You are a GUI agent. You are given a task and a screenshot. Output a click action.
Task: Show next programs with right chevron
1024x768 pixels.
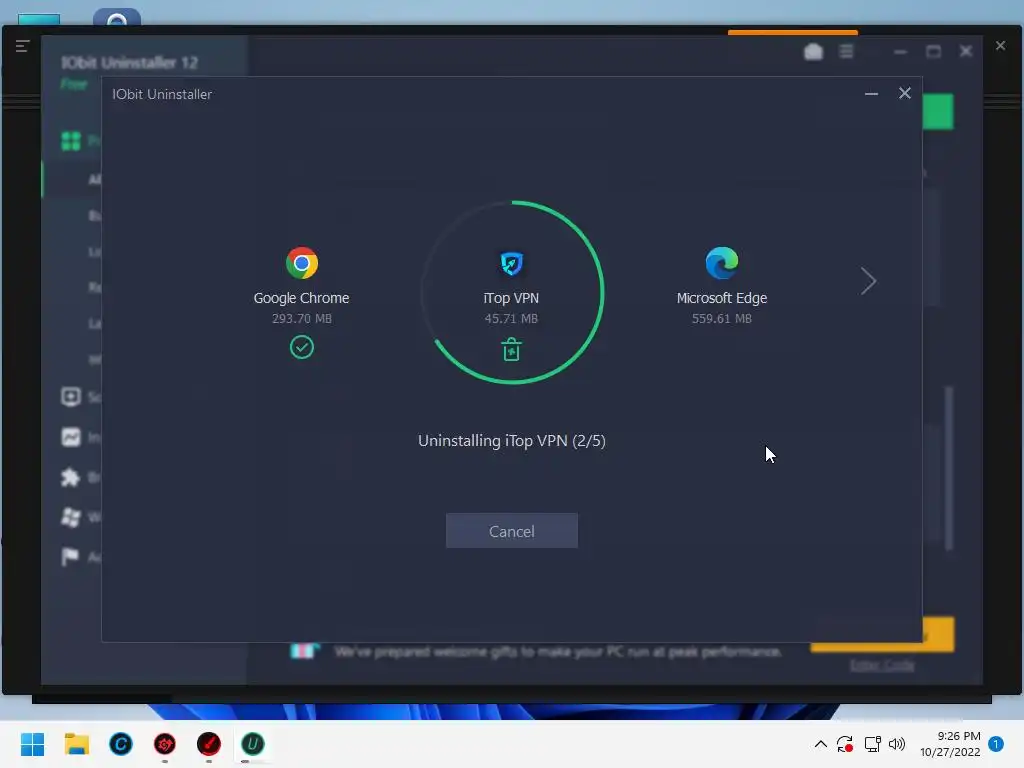[x=868, y=281]
